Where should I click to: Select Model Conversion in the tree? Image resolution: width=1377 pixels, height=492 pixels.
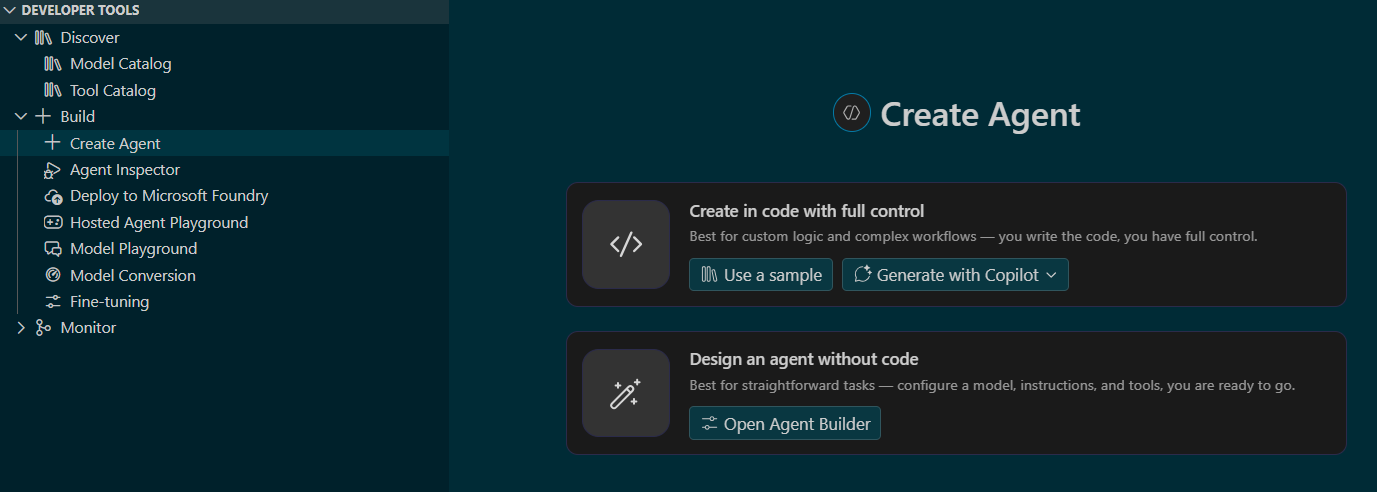[x=133, y=275]
